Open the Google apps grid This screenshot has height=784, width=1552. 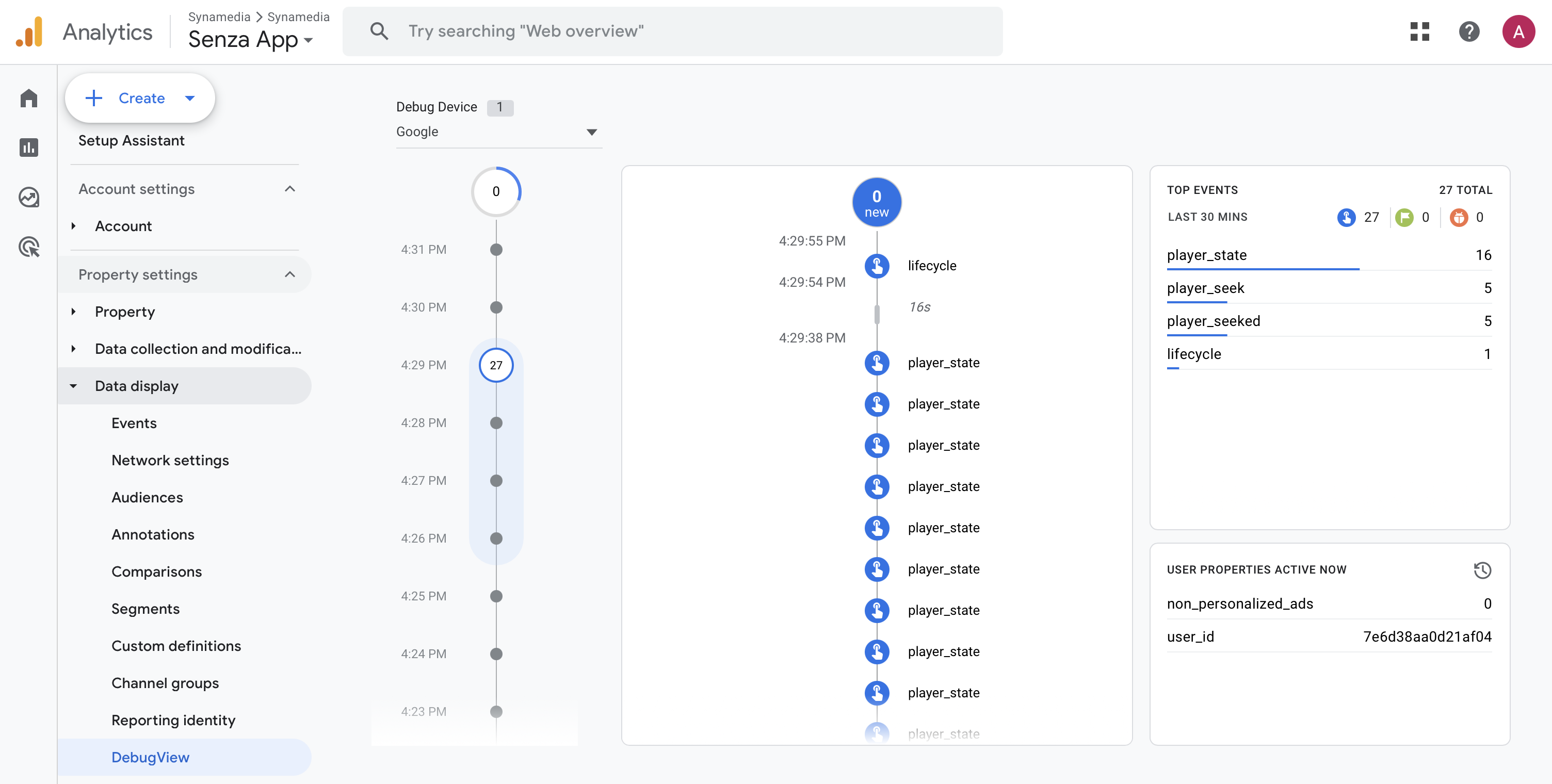click(1419, 31)
